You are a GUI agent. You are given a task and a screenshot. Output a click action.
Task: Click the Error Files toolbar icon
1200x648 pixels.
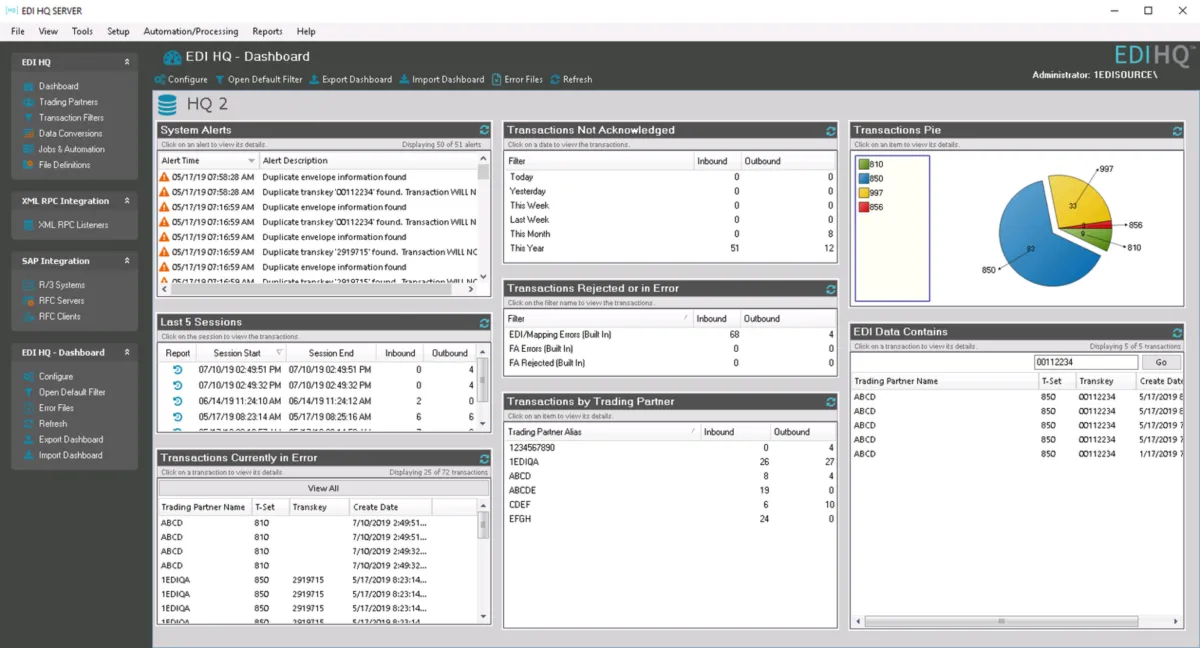pos(497,80)
